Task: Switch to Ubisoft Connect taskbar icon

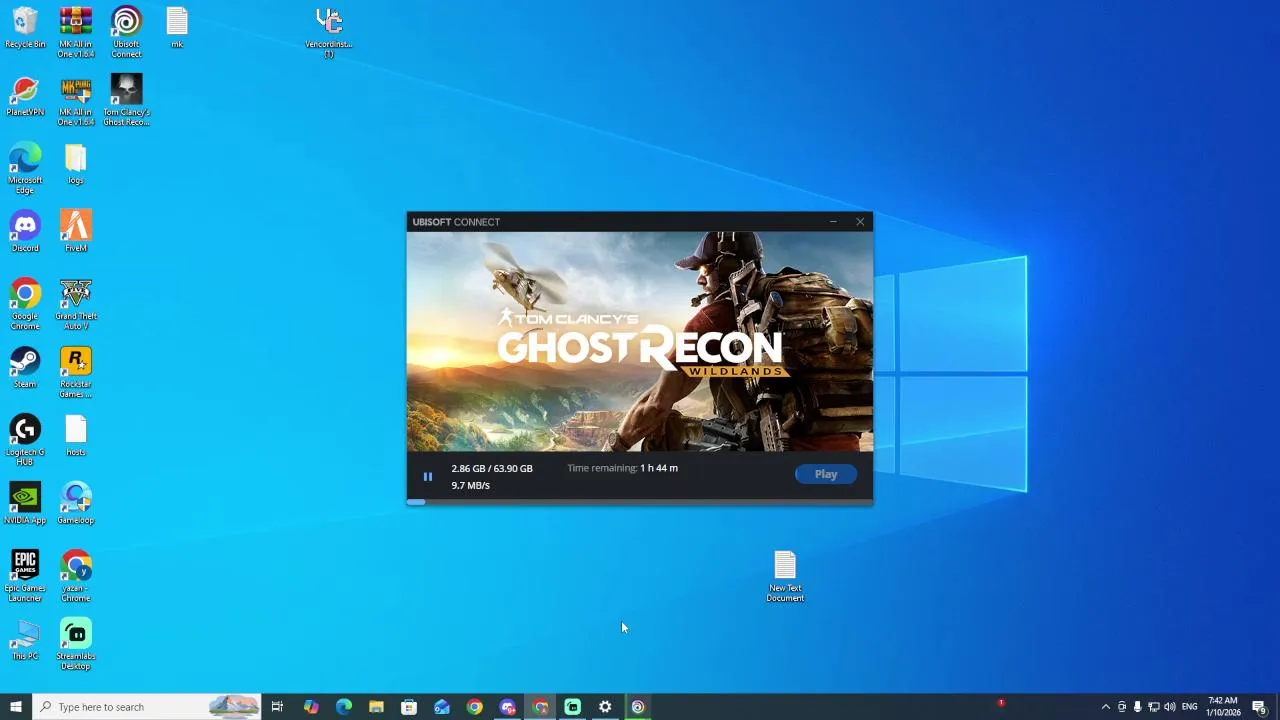Action: click(638, 707)
